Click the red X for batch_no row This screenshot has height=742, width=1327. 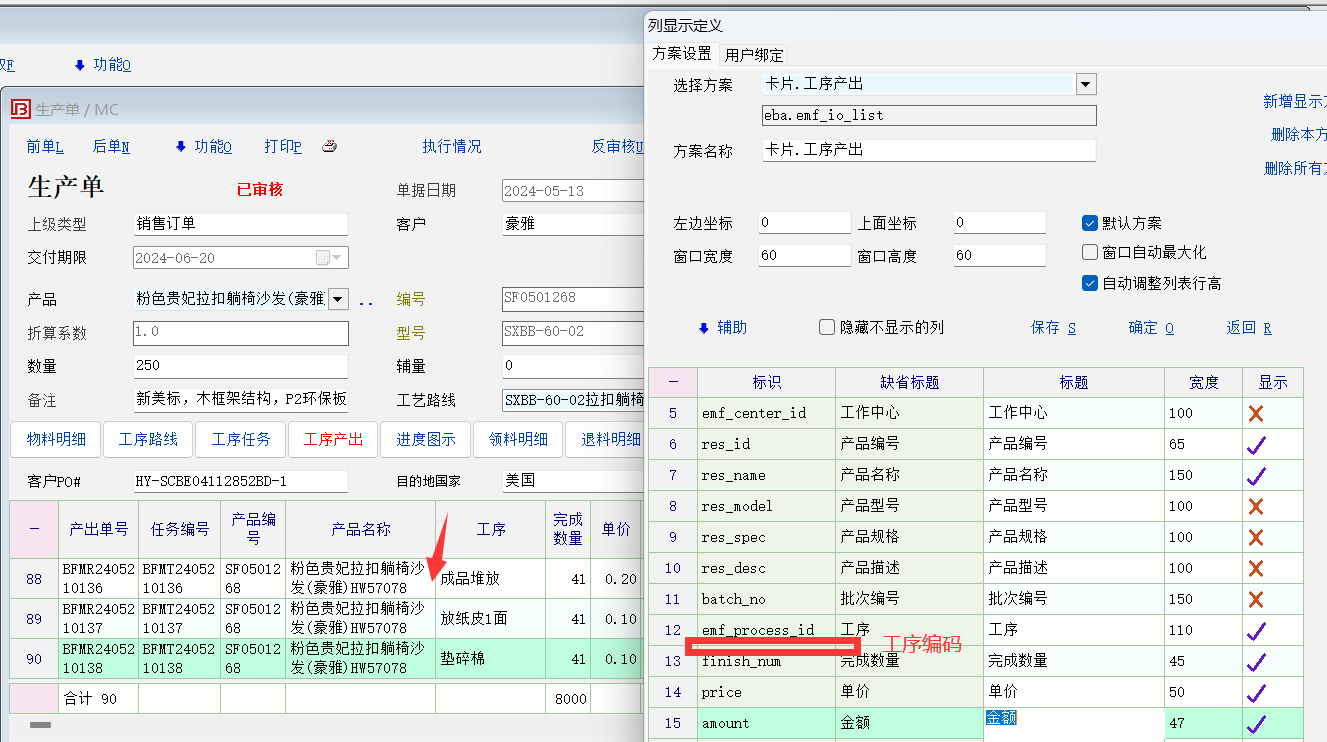1255,599
